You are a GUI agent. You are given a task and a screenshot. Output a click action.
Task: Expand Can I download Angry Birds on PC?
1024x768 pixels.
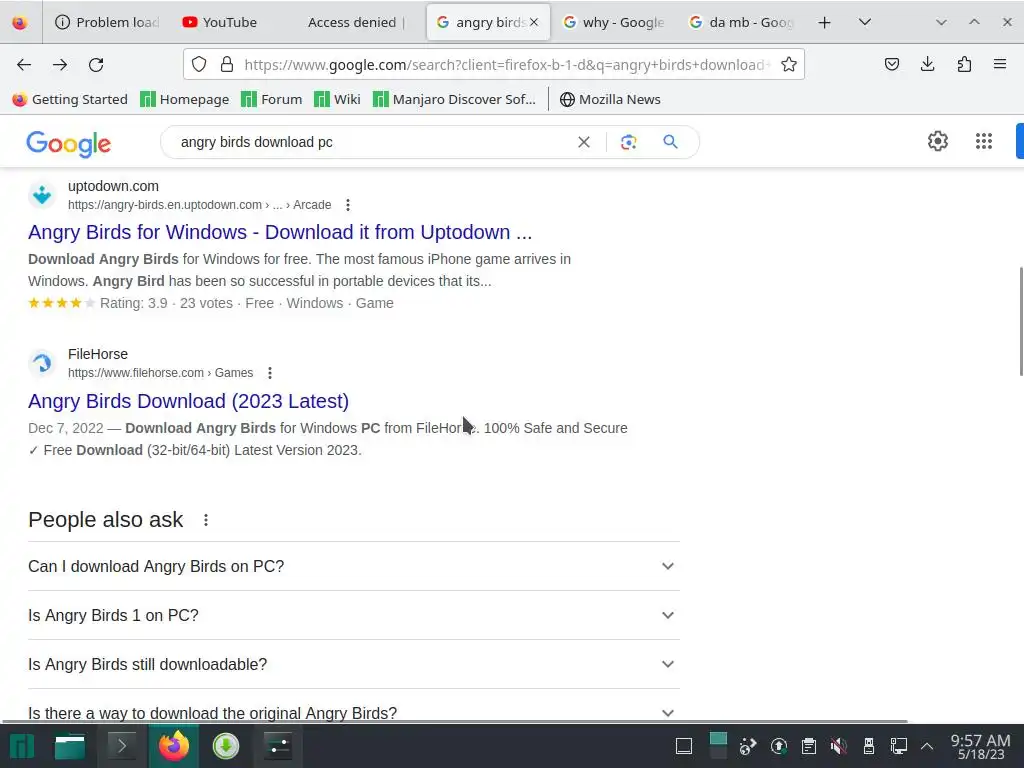point(353,566)
